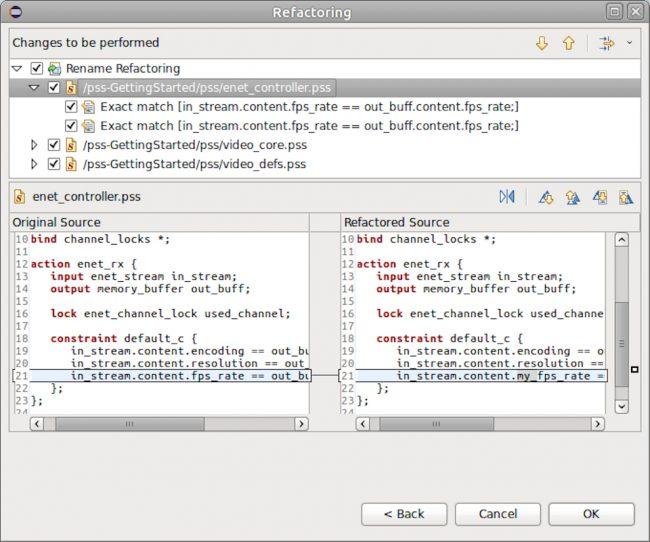Click the previous change compare icon
650x542 pixels.
(626, 197)
